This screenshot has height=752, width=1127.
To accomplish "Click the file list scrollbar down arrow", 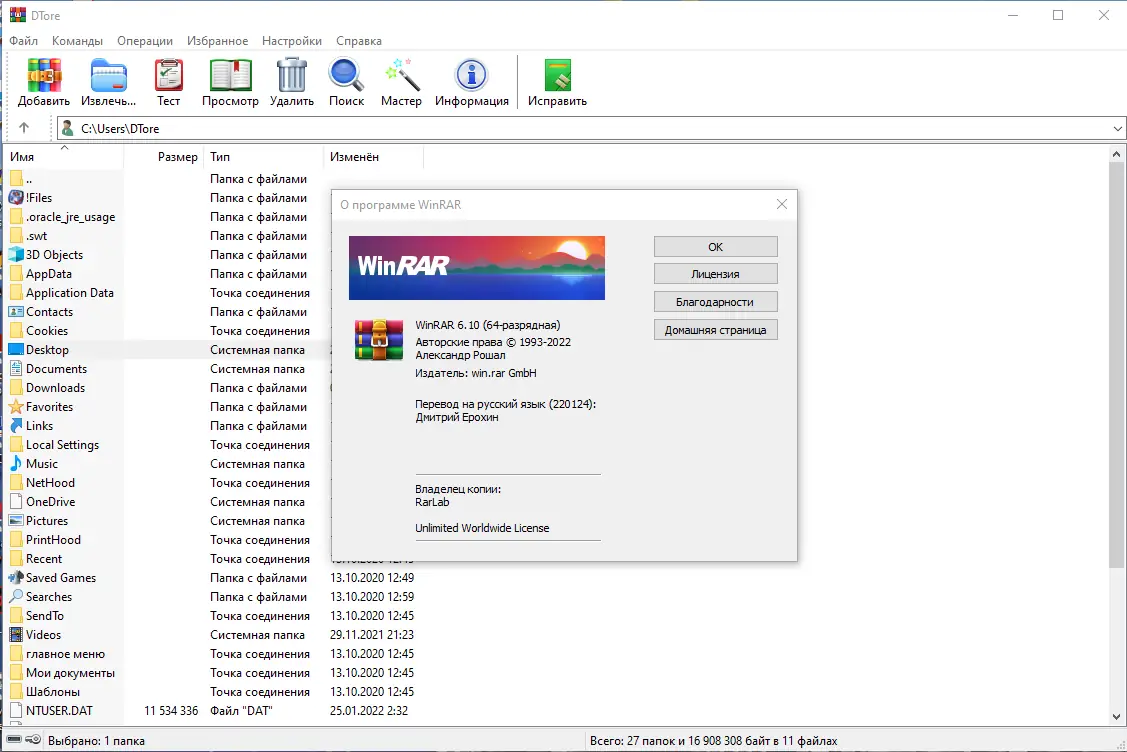I will tap(1116, 716).
